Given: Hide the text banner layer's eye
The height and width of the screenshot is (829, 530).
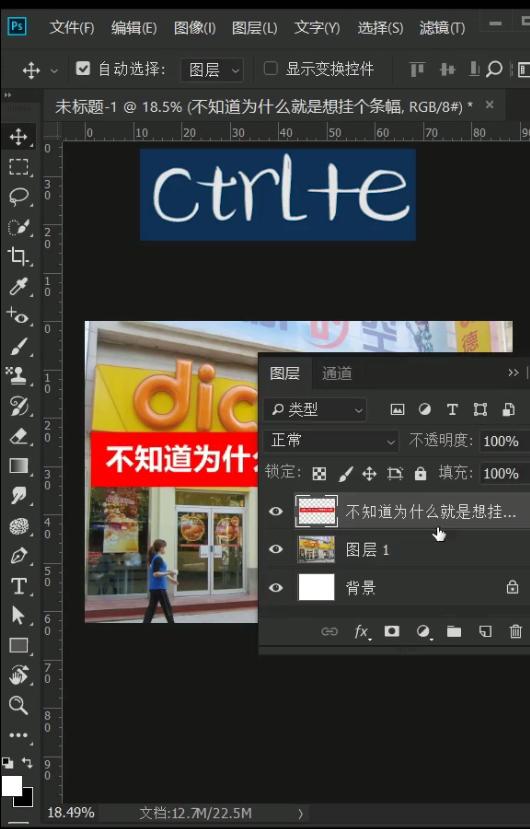Looking at the screenshot, I should (x=276, y=511).
